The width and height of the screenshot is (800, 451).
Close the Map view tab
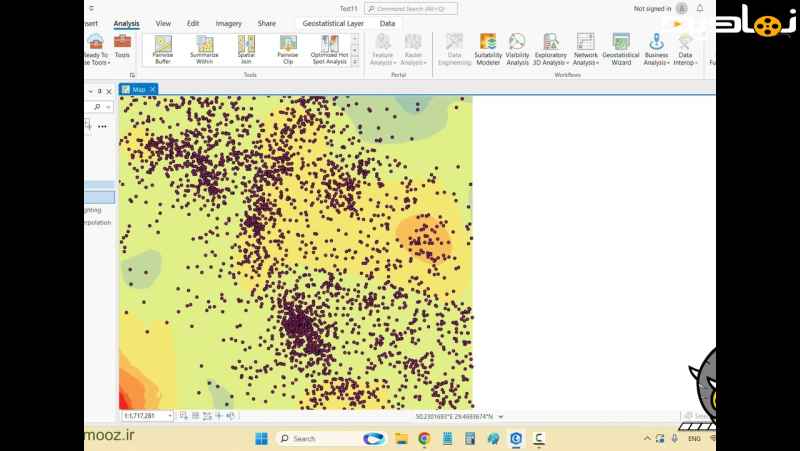pyautogui.click(x=153, y=89)
